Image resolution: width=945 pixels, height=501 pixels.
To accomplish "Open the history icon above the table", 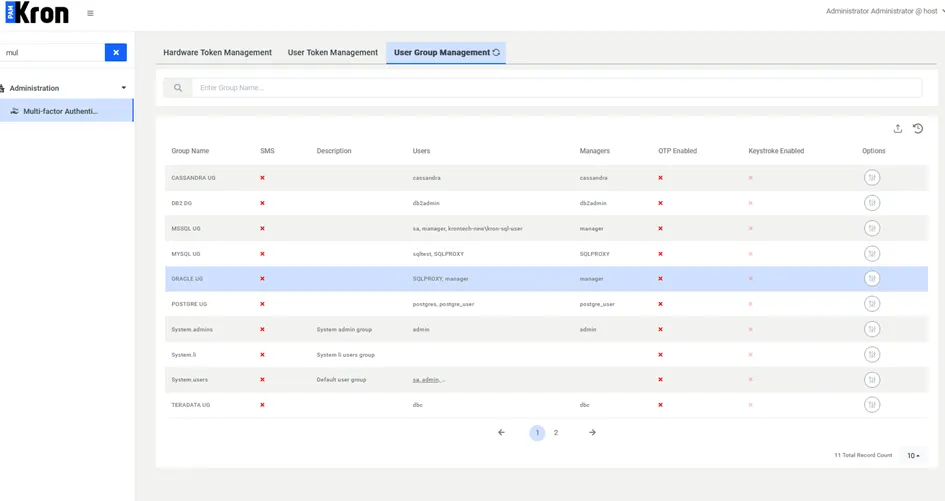I will click(918, 128).
